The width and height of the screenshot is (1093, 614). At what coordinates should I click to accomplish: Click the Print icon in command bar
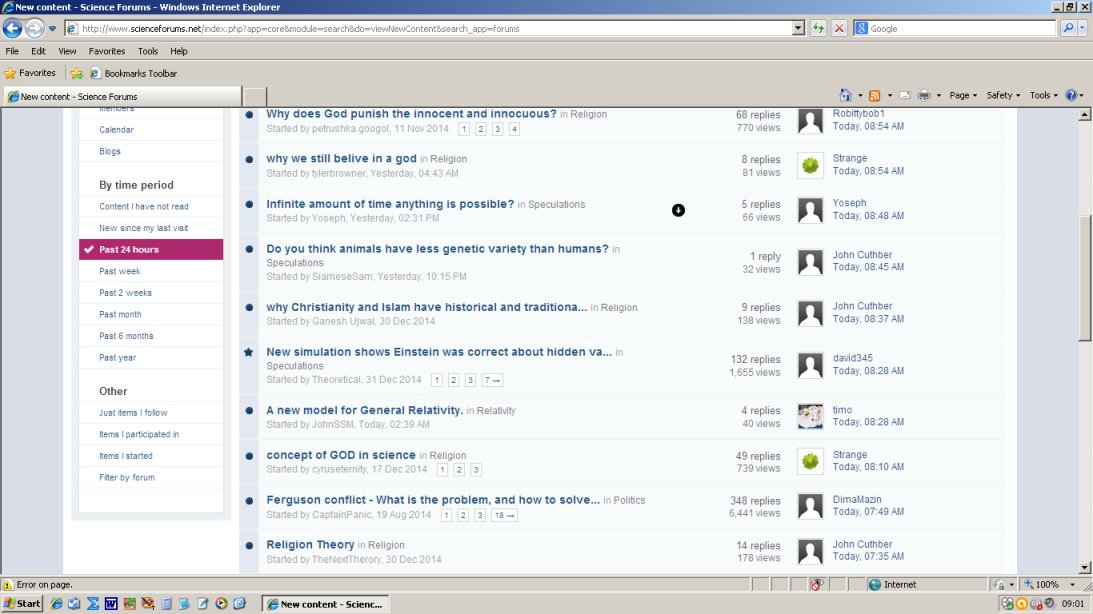pos(924,95)
